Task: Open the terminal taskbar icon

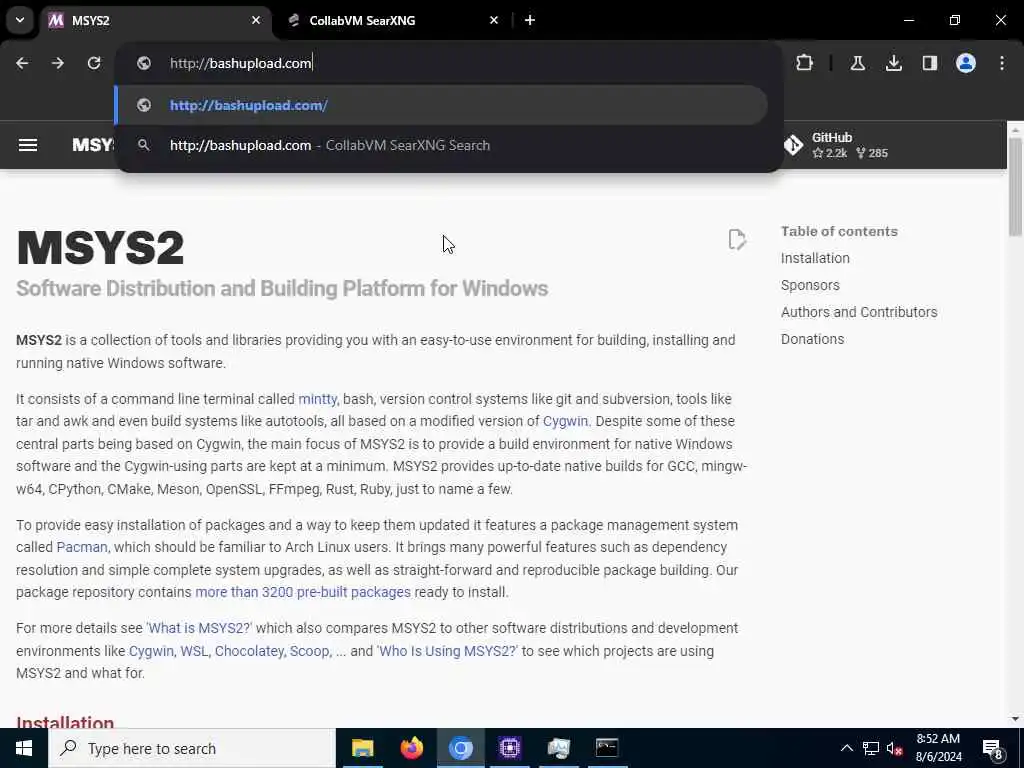Action: (607, 748)
